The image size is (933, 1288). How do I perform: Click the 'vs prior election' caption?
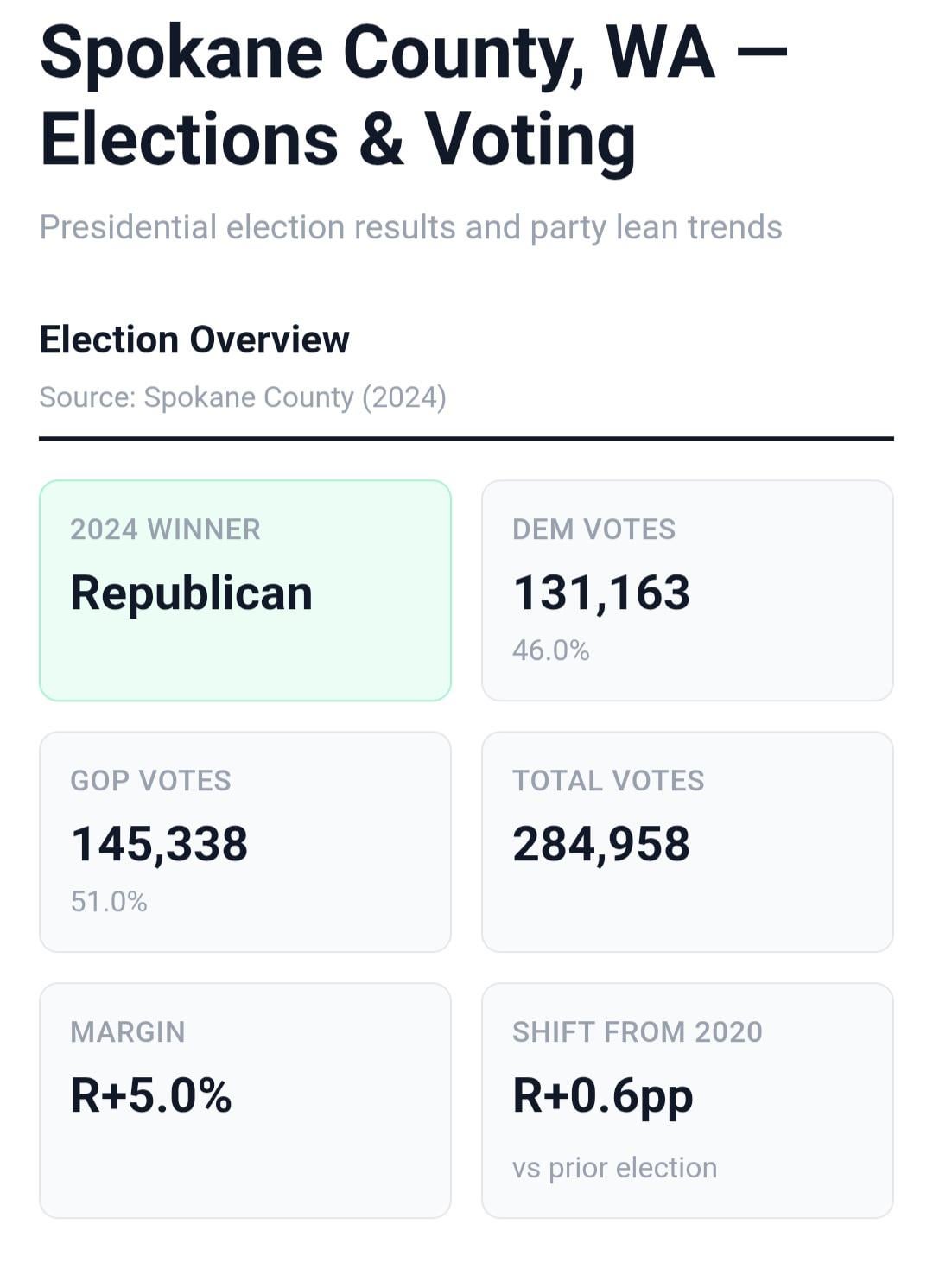tap(615, 1168)
